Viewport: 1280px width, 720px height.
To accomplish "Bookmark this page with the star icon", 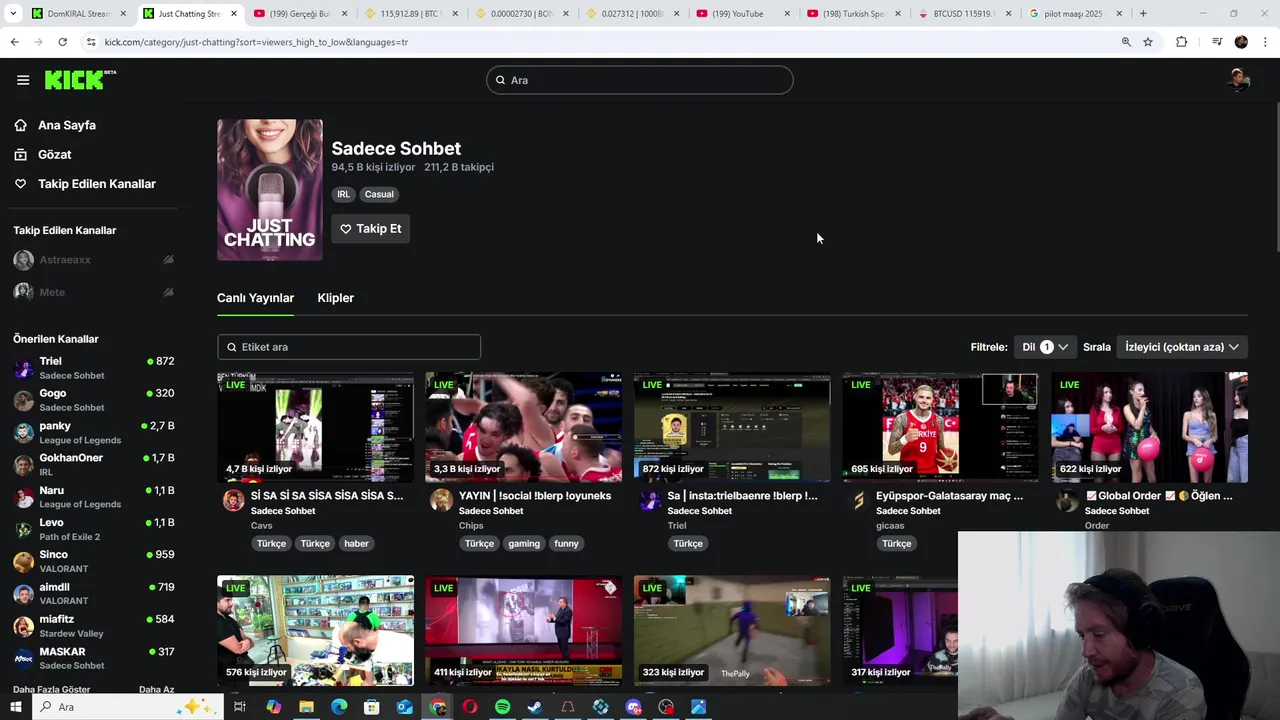I will tap(1148, 42).
